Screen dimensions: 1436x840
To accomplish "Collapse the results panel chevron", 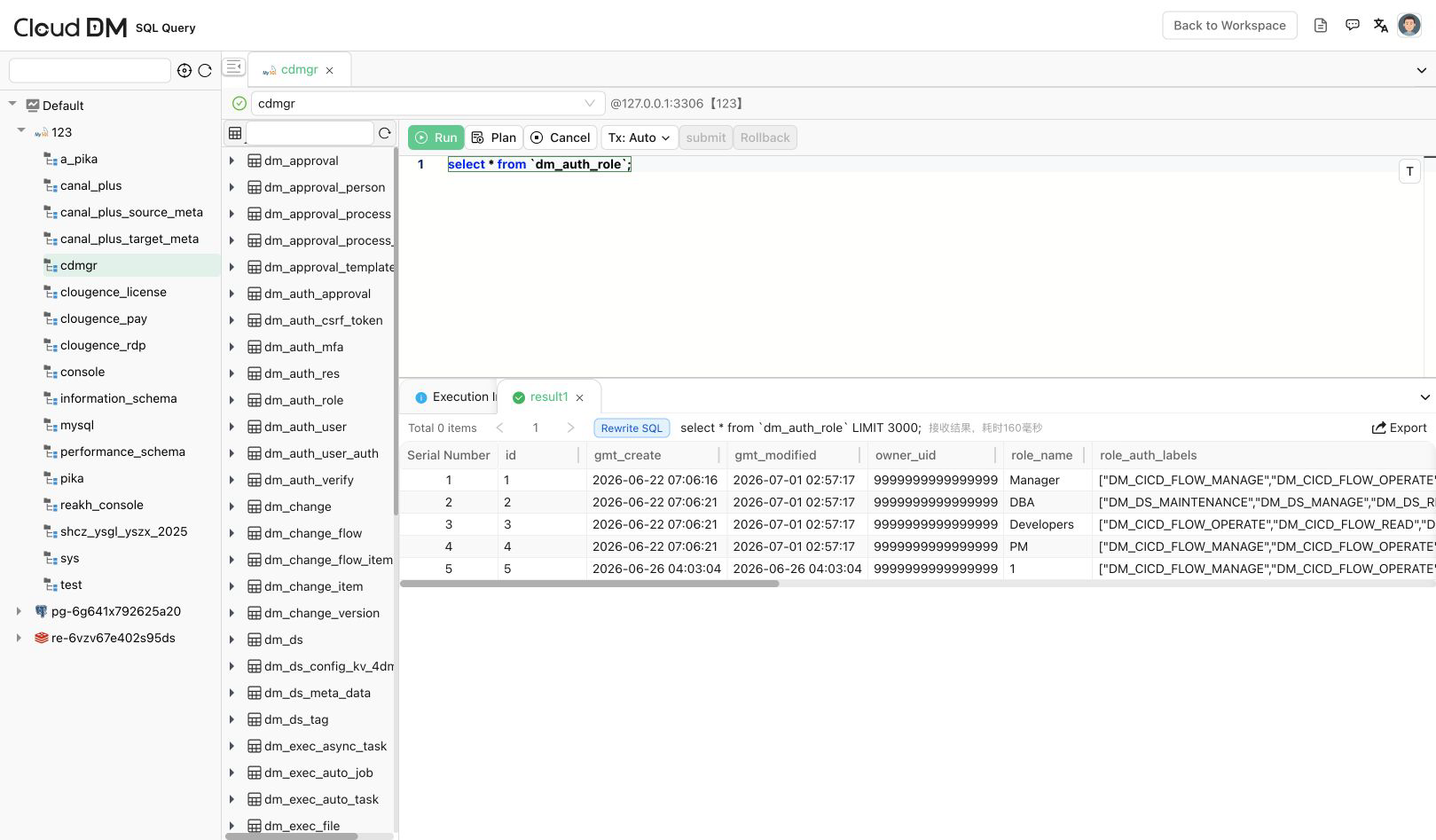I will tap(1425, 397).
